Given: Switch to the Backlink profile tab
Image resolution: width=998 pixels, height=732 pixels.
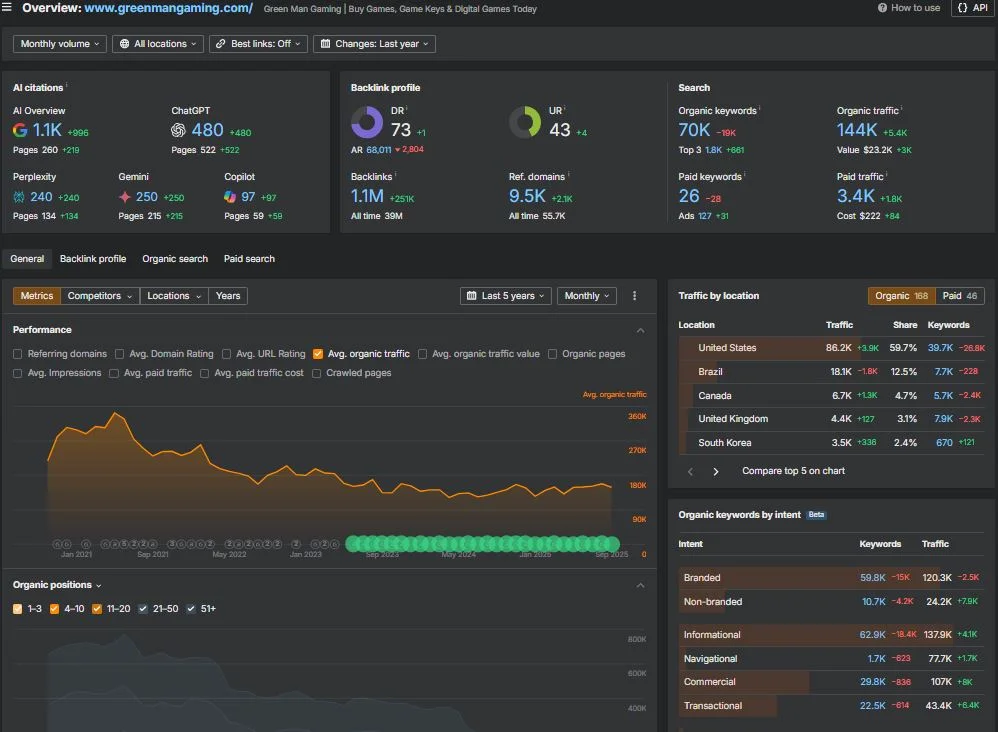Looking at the screenshot, I should (x=93, y=258).
